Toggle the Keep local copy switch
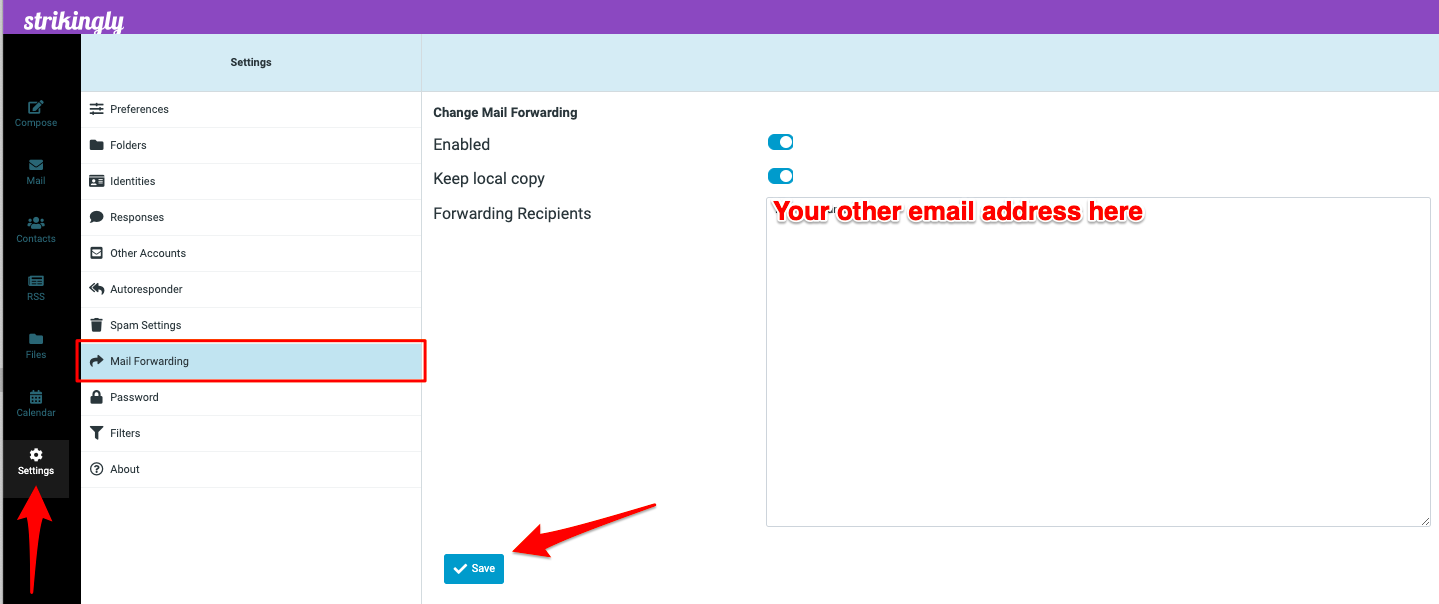 click(x=780, y=177)
